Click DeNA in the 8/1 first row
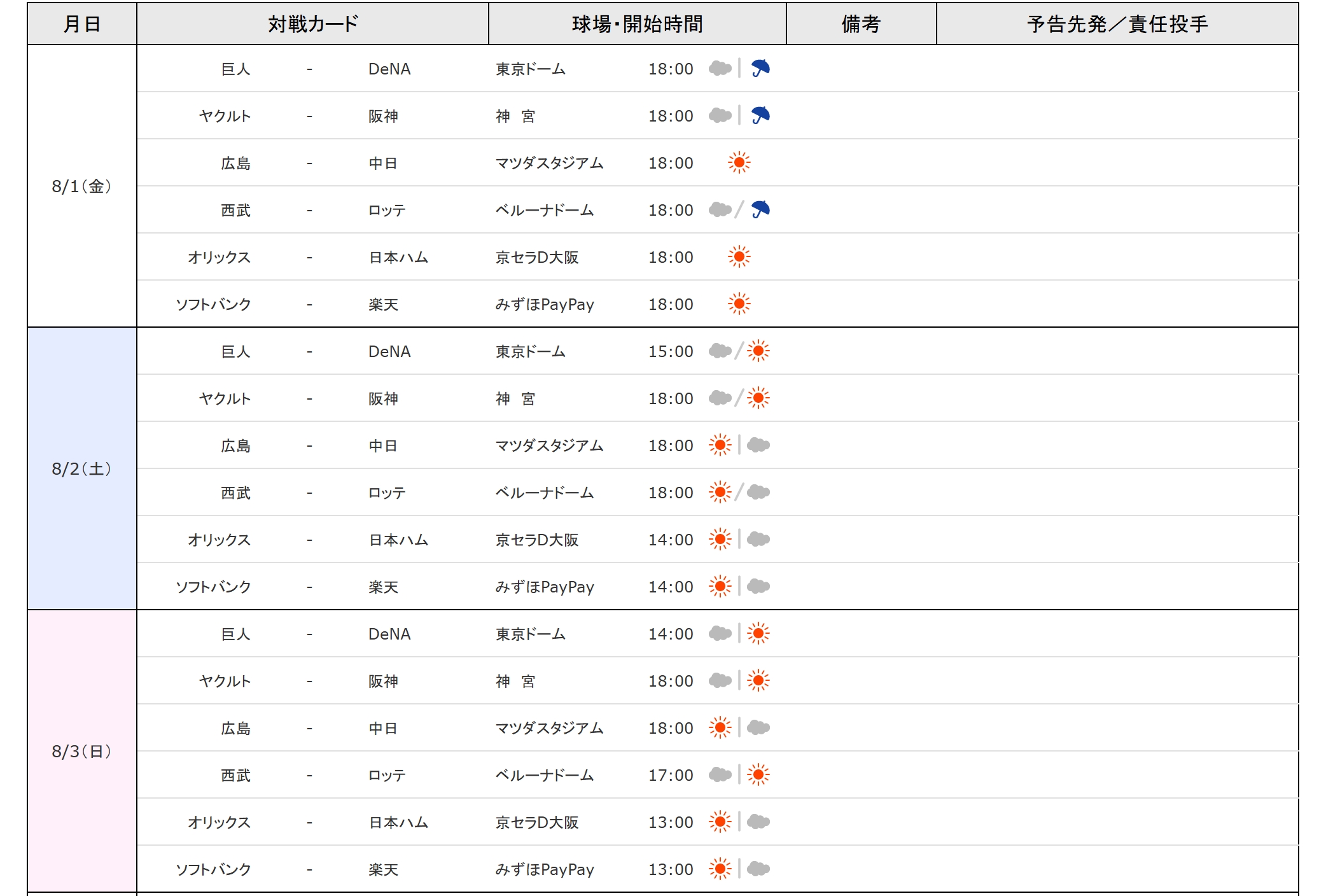 click(x=389, y=69)
